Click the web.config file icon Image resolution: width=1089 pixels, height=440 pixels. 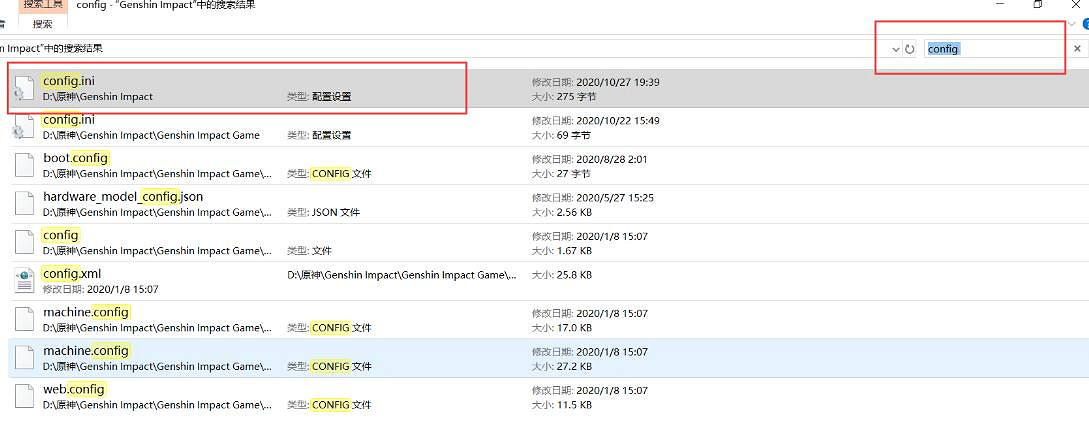pyautogui.click(x=24, y=396)
